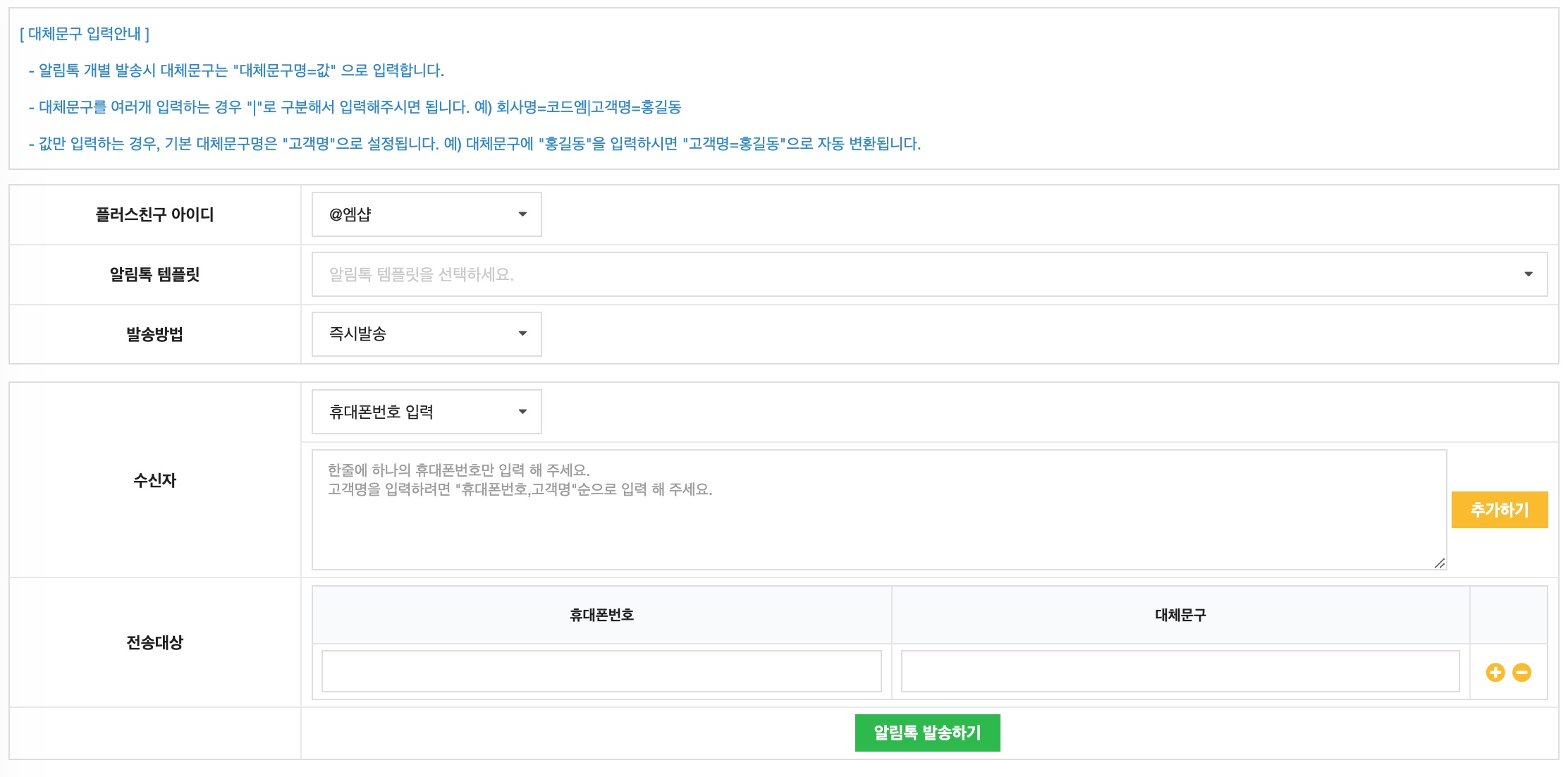Open the 발송방법 dropdown set to 즉시발송
The width and height of the screenshot is (1568, 777).
[x=426, y=334]
